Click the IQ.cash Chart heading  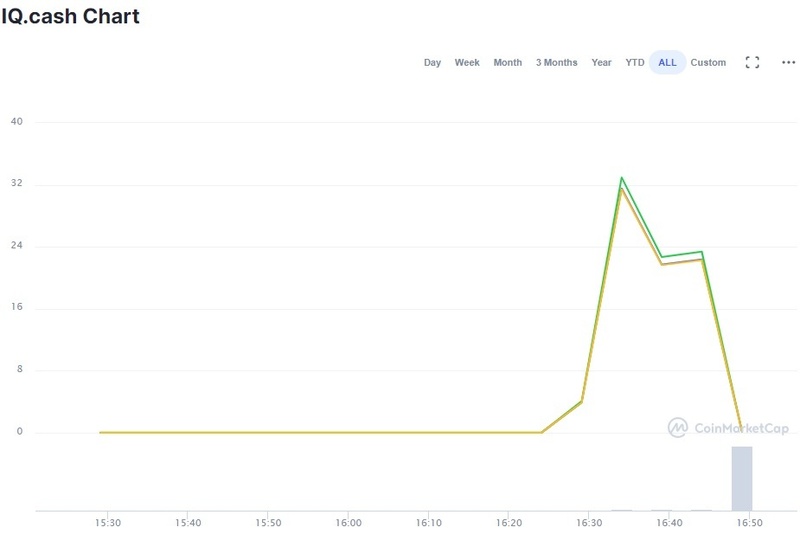[x=70, y=16]
